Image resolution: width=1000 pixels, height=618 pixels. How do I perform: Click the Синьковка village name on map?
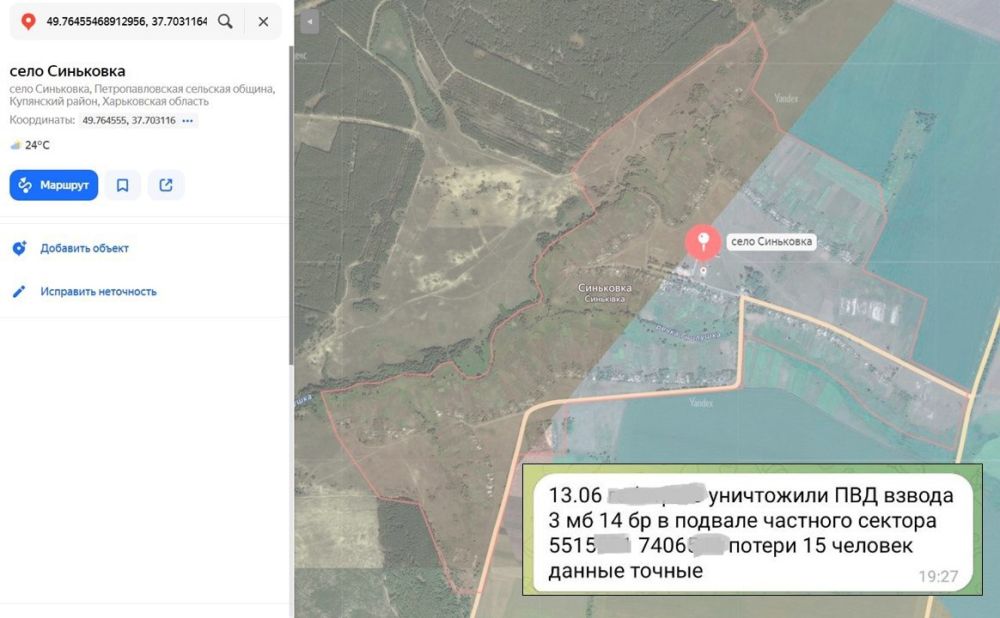(x=605, y=288)
